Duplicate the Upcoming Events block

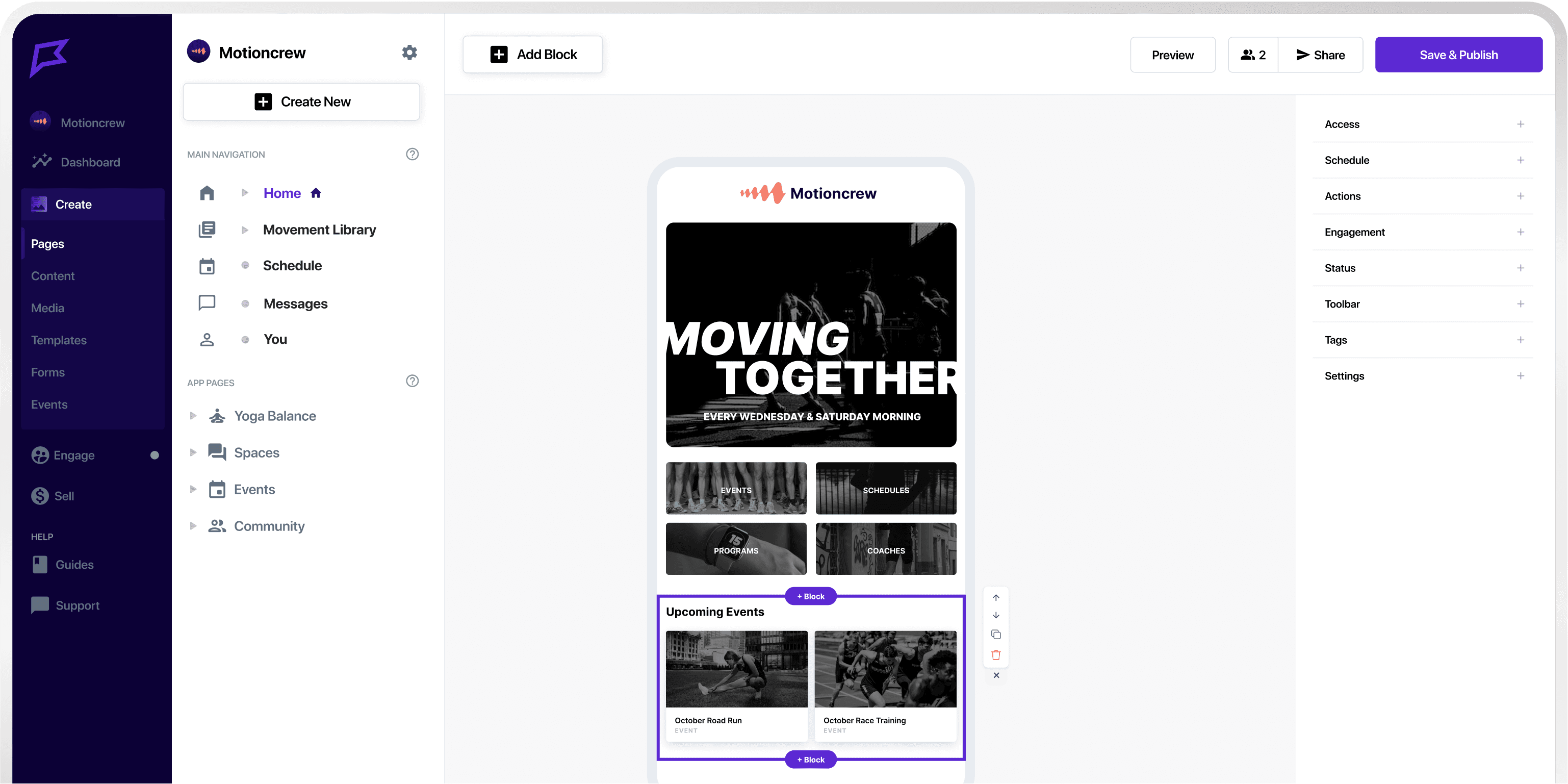point(996,634)
